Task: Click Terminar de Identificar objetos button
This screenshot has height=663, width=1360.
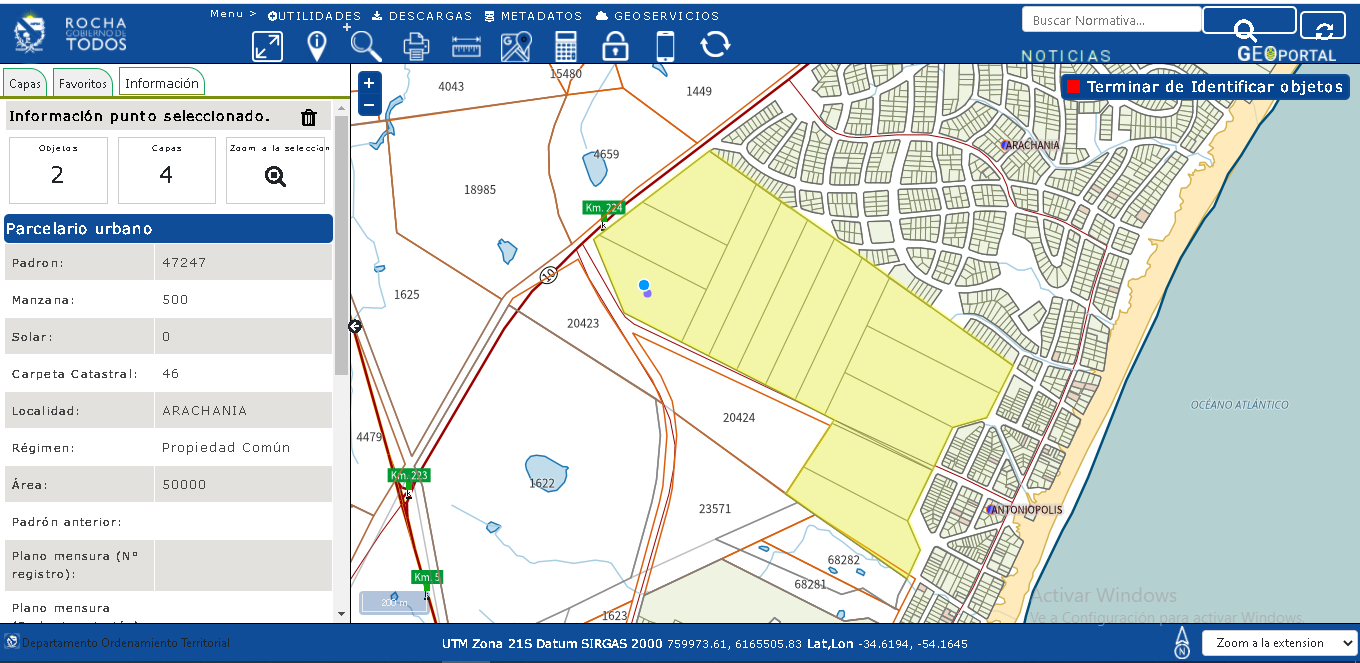Action: (1205, 87)
